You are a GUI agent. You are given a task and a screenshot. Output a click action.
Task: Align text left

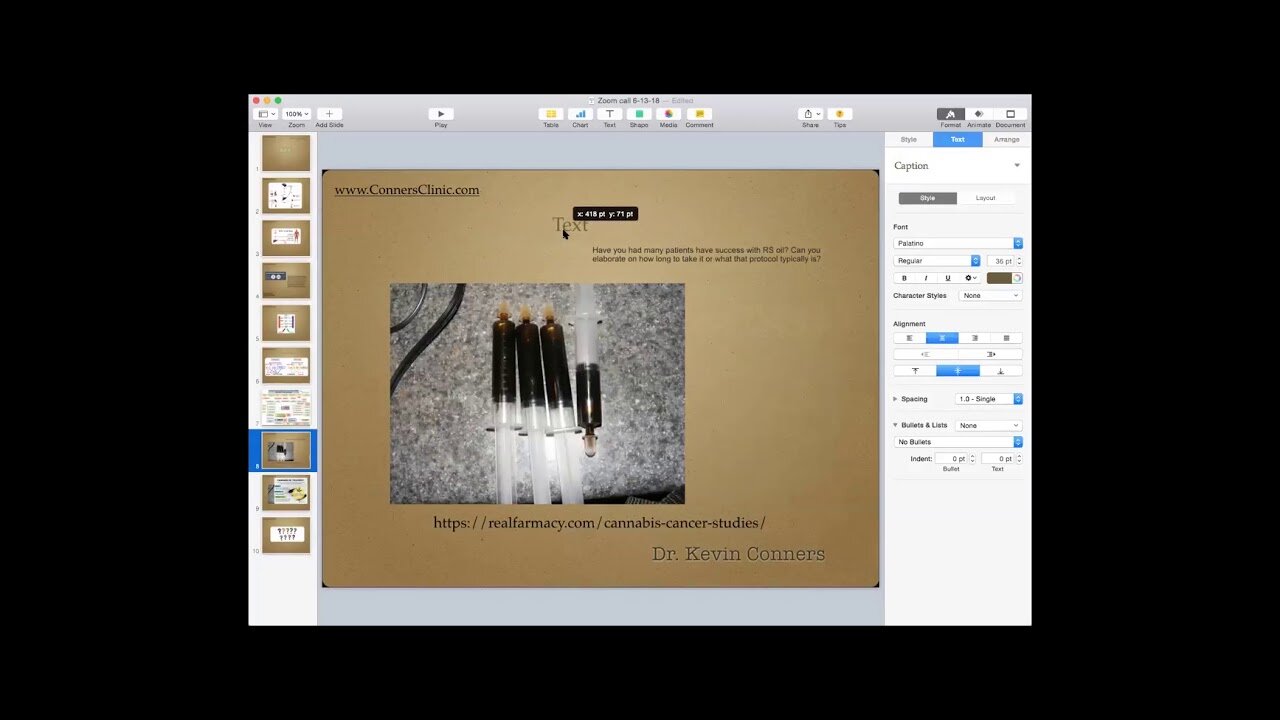pos(909,338)
